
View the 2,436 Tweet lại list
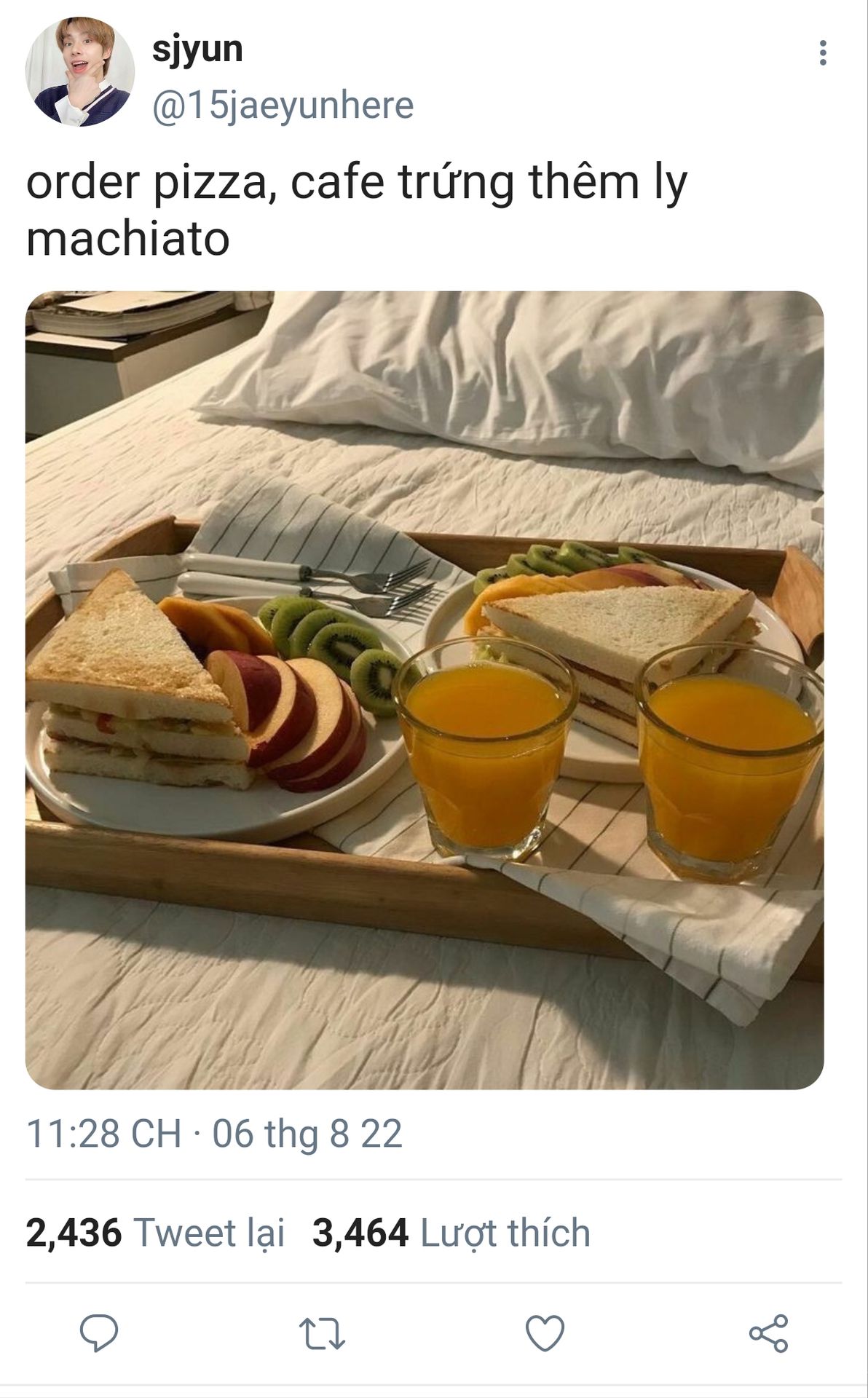tap(155, 1233)
